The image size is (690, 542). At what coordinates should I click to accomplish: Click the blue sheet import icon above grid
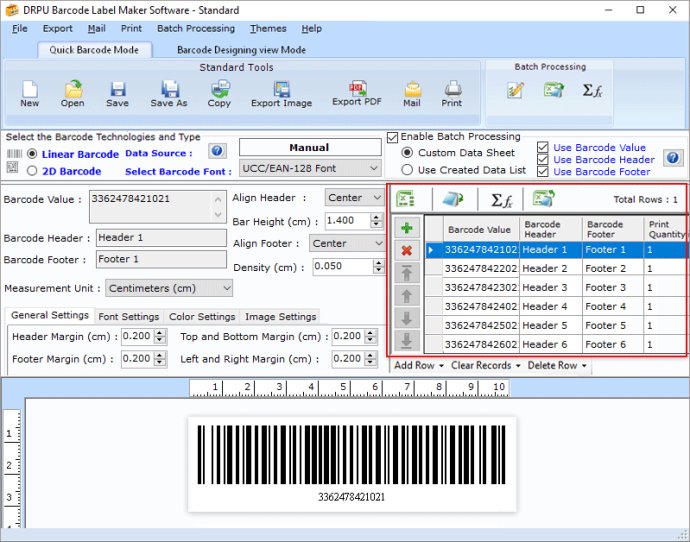point(454,199)
